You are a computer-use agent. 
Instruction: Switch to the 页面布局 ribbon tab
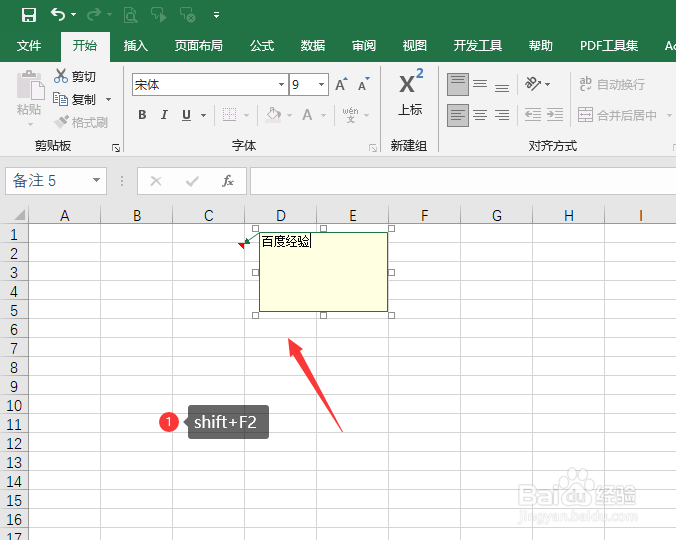tap(199, 46)
